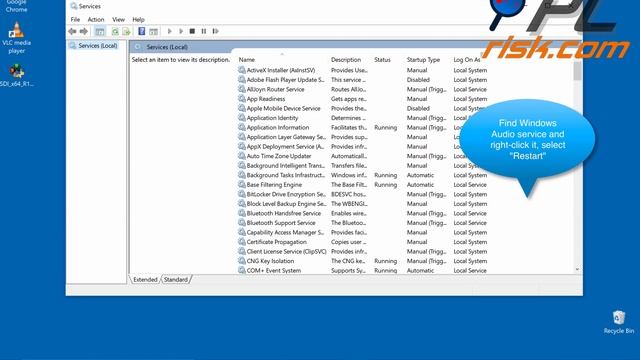Image resolution: width=640 pixels, height=360 pixels.
Task: Toggle the show/hide console tree icon
Action: 100,31
